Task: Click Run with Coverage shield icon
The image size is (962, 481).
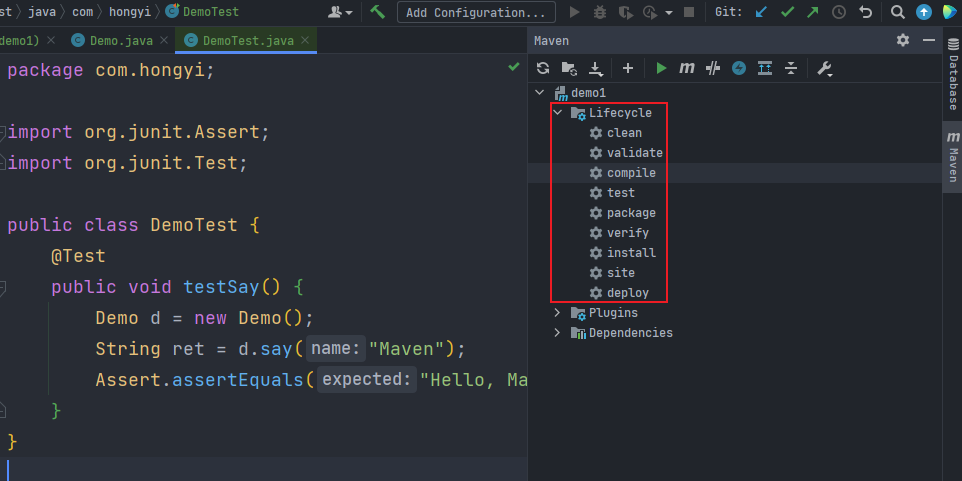Action: coord(625,12)
